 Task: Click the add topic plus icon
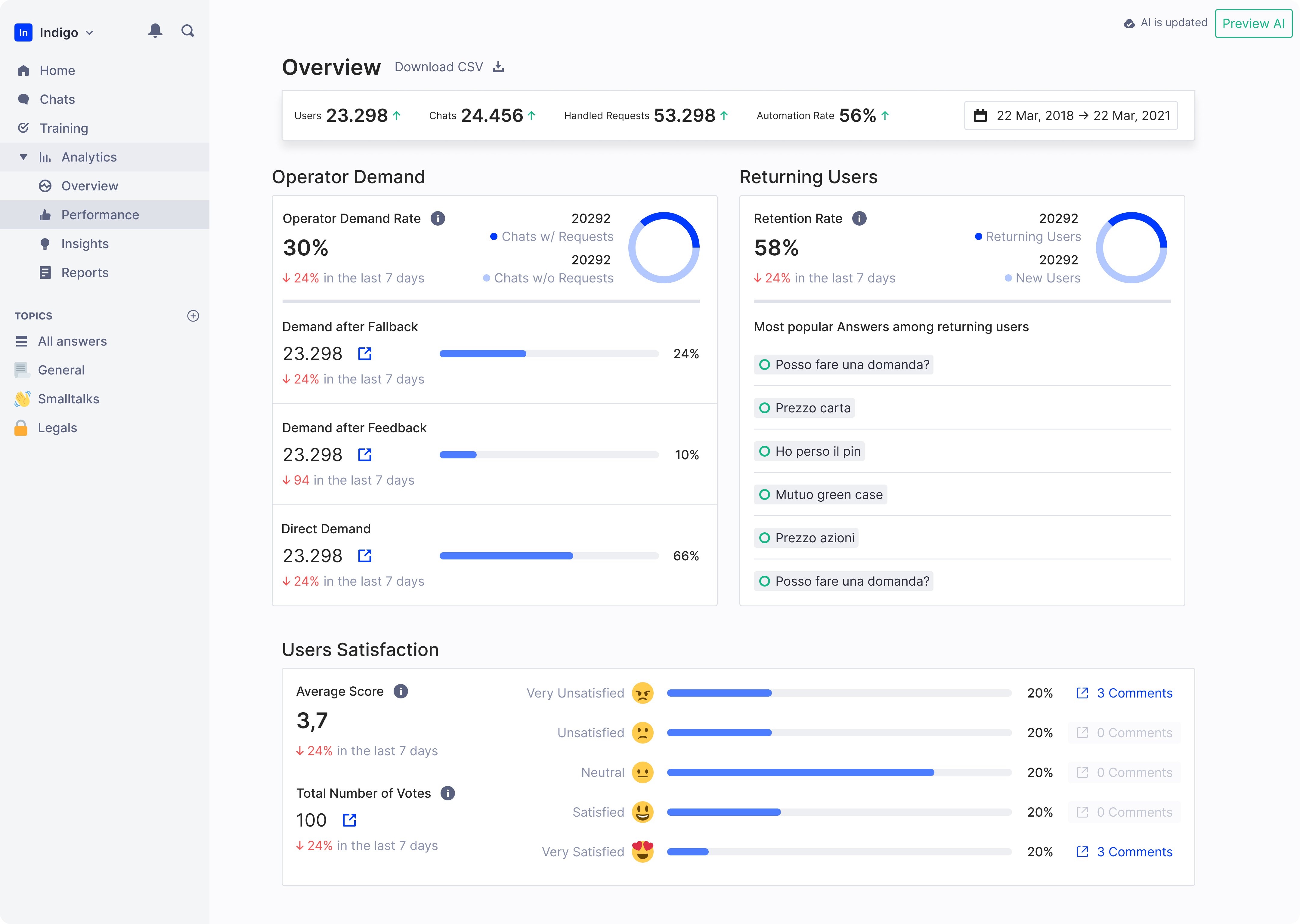(x=193, y=316)
